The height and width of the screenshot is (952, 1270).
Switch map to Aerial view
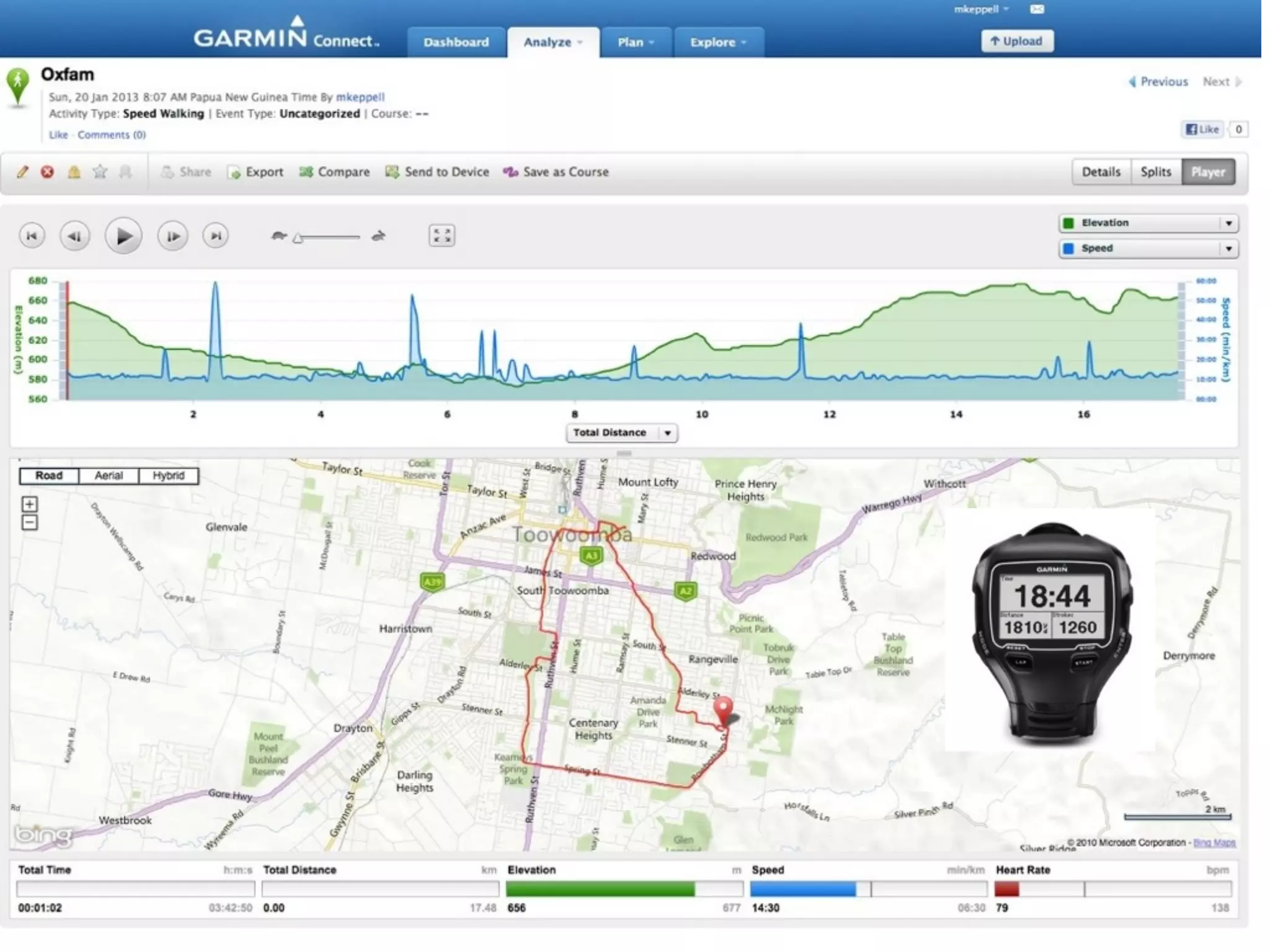click(x=109, y=475)
